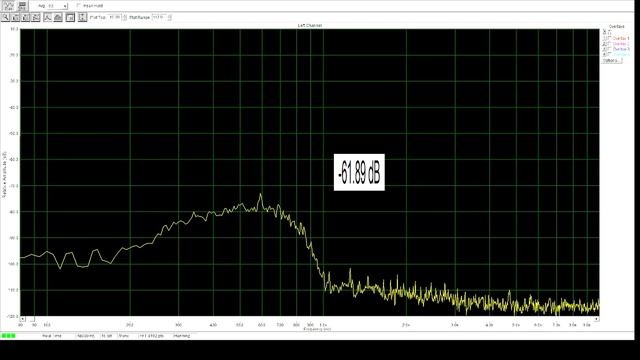
Task: Click the frequency scrollbar thumb
Action: [32, 319]
